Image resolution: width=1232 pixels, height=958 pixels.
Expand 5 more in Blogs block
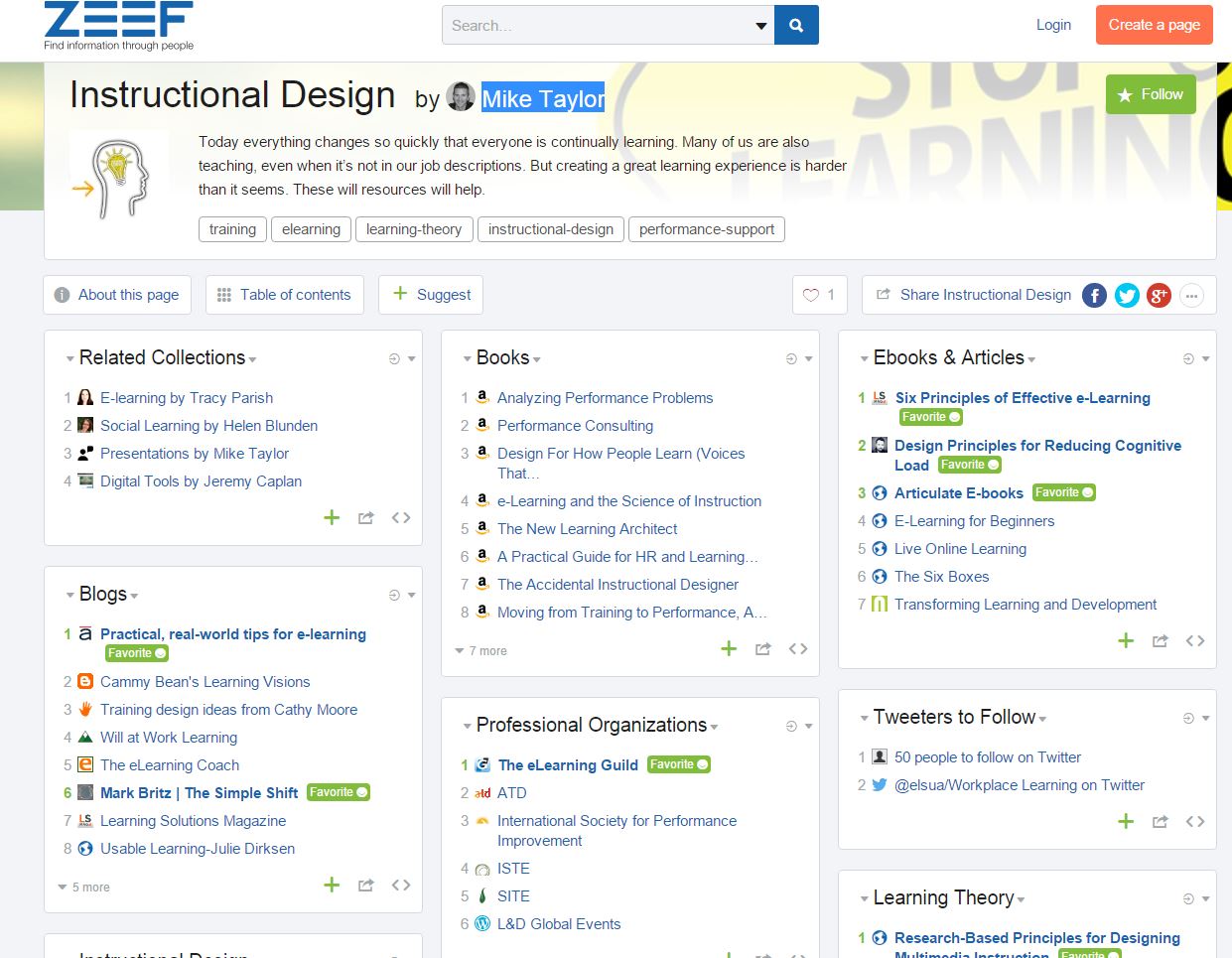[84, 888]
